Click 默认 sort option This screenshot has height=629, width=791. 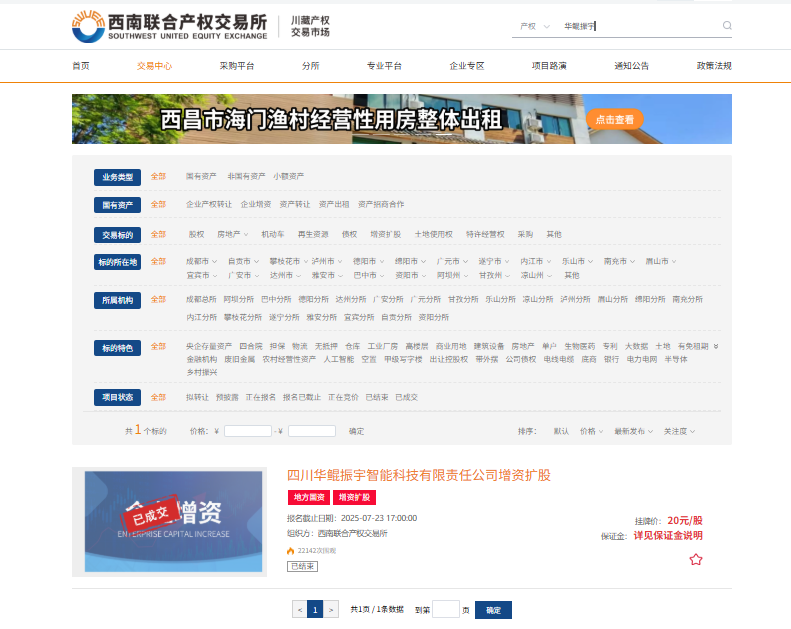[x=561, y=431]
